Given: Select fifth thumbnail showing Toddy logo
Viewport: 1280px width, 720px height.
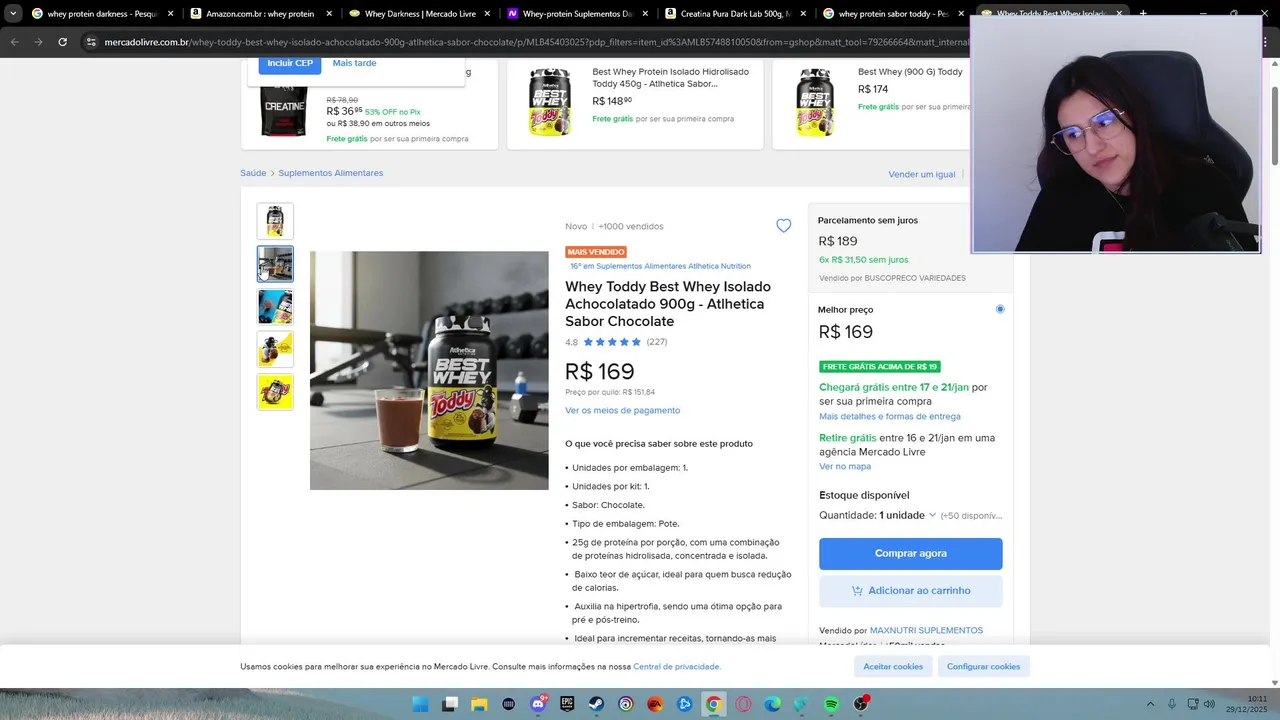Looking at the screenshot, I should click(275, 392).
